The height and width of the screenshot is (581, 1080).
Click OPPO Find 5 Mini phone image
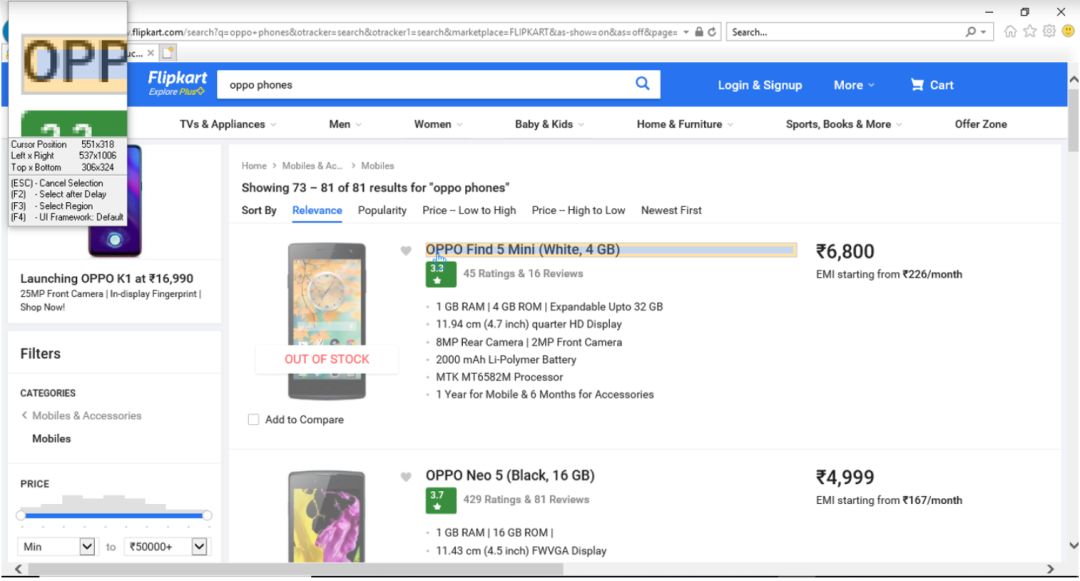tap(326, 321)
